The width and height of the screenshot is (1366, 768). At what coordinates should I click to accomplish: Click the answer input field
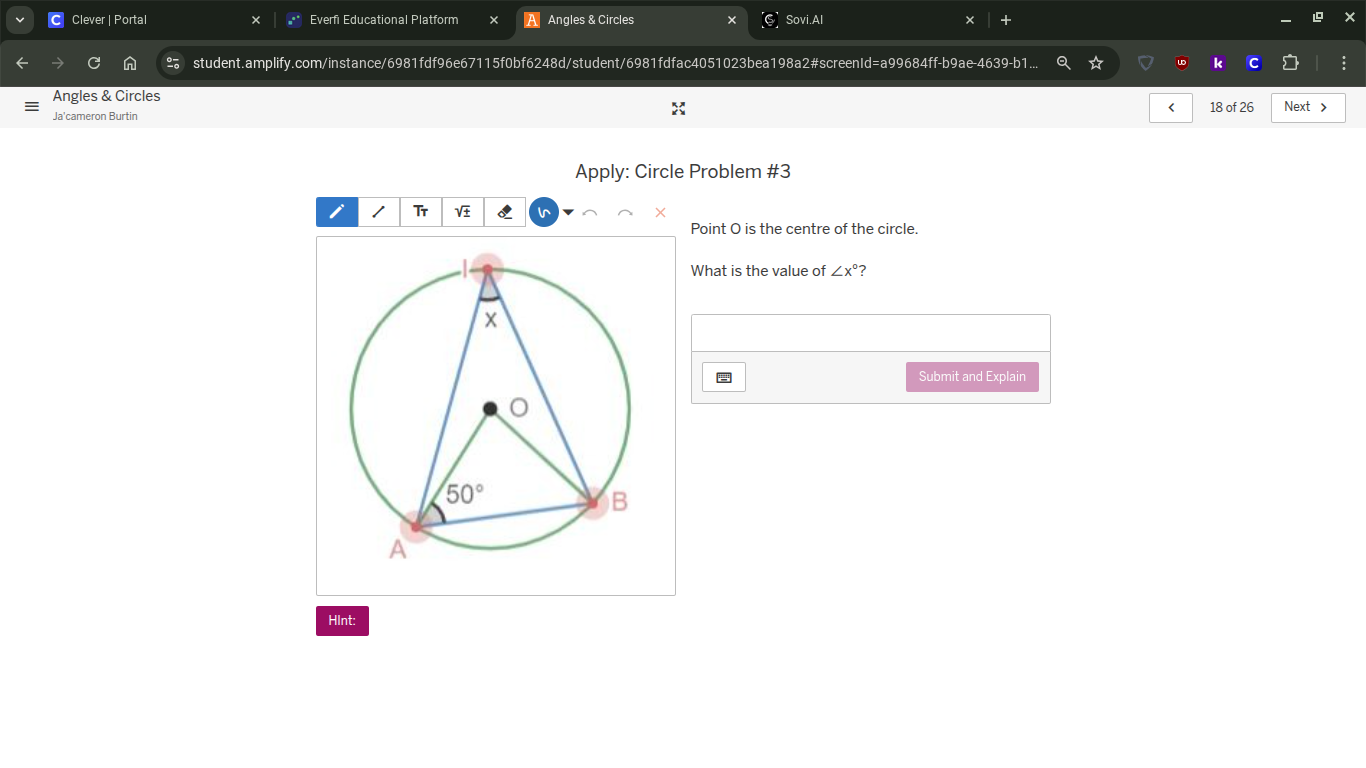coord(870,332)
